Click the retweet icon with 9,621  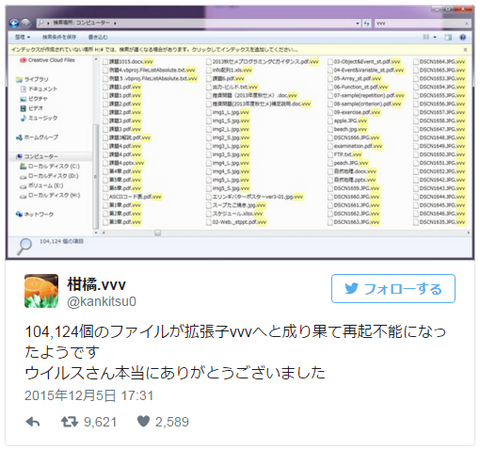(x=69, y=422)
